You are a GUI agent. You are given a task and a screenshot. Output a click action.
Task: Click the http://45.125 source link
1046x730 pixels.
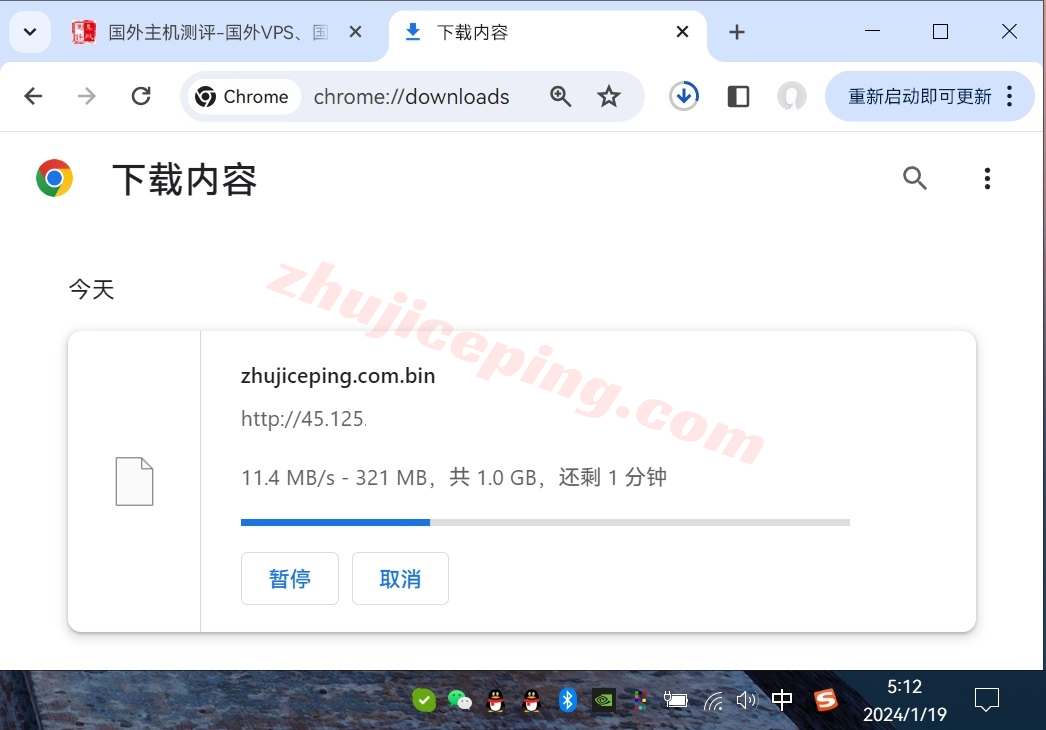pyautogui.click(x=304, y=418)
